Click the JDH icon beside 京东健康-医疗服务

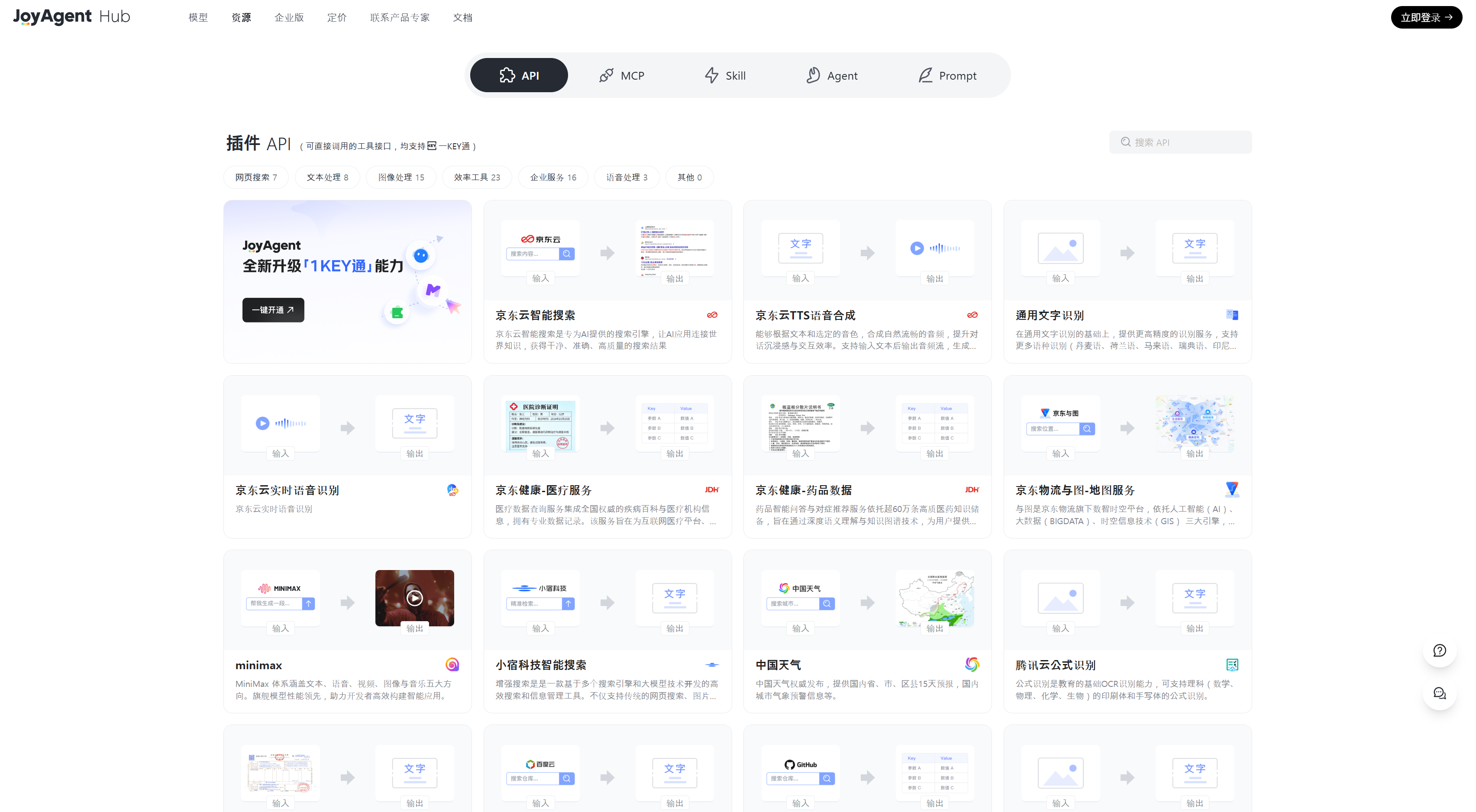712,490
